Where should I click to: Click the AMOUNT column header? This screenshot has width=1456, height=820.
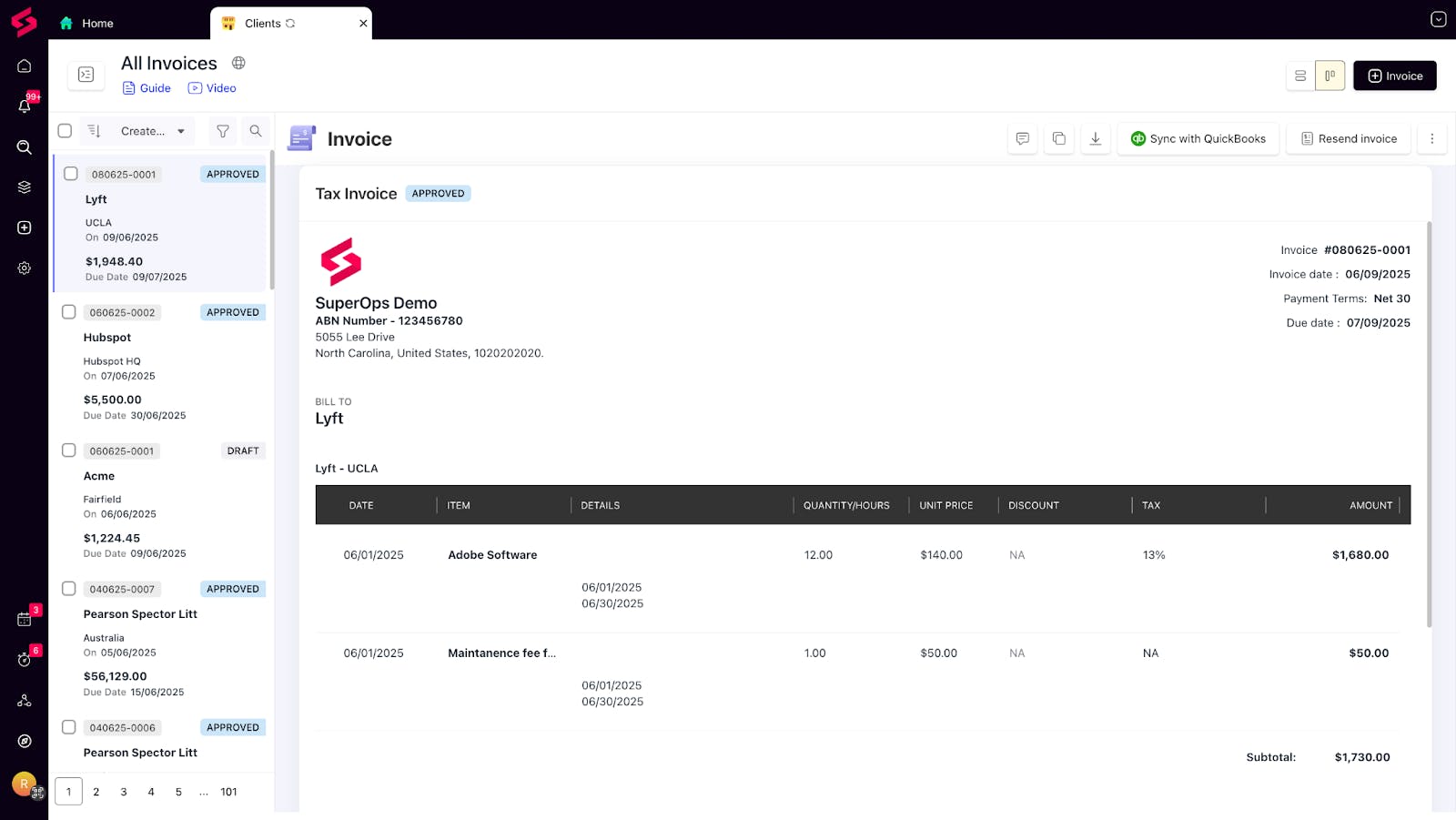(x=1370, y=505)
